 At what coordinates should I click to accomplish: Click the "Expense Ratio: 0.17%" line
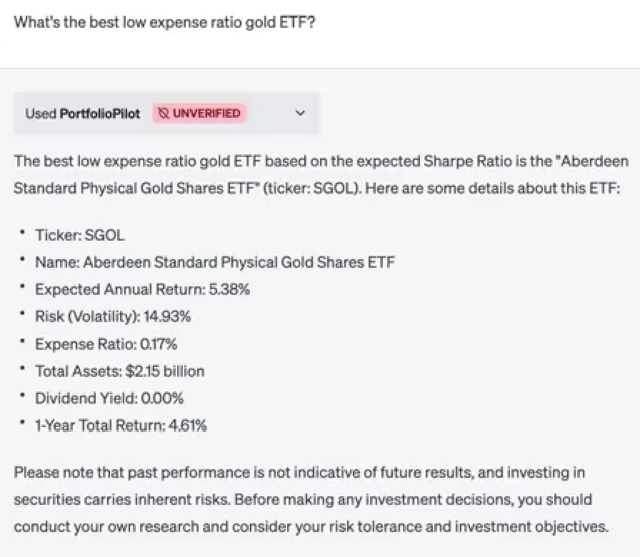104,343
